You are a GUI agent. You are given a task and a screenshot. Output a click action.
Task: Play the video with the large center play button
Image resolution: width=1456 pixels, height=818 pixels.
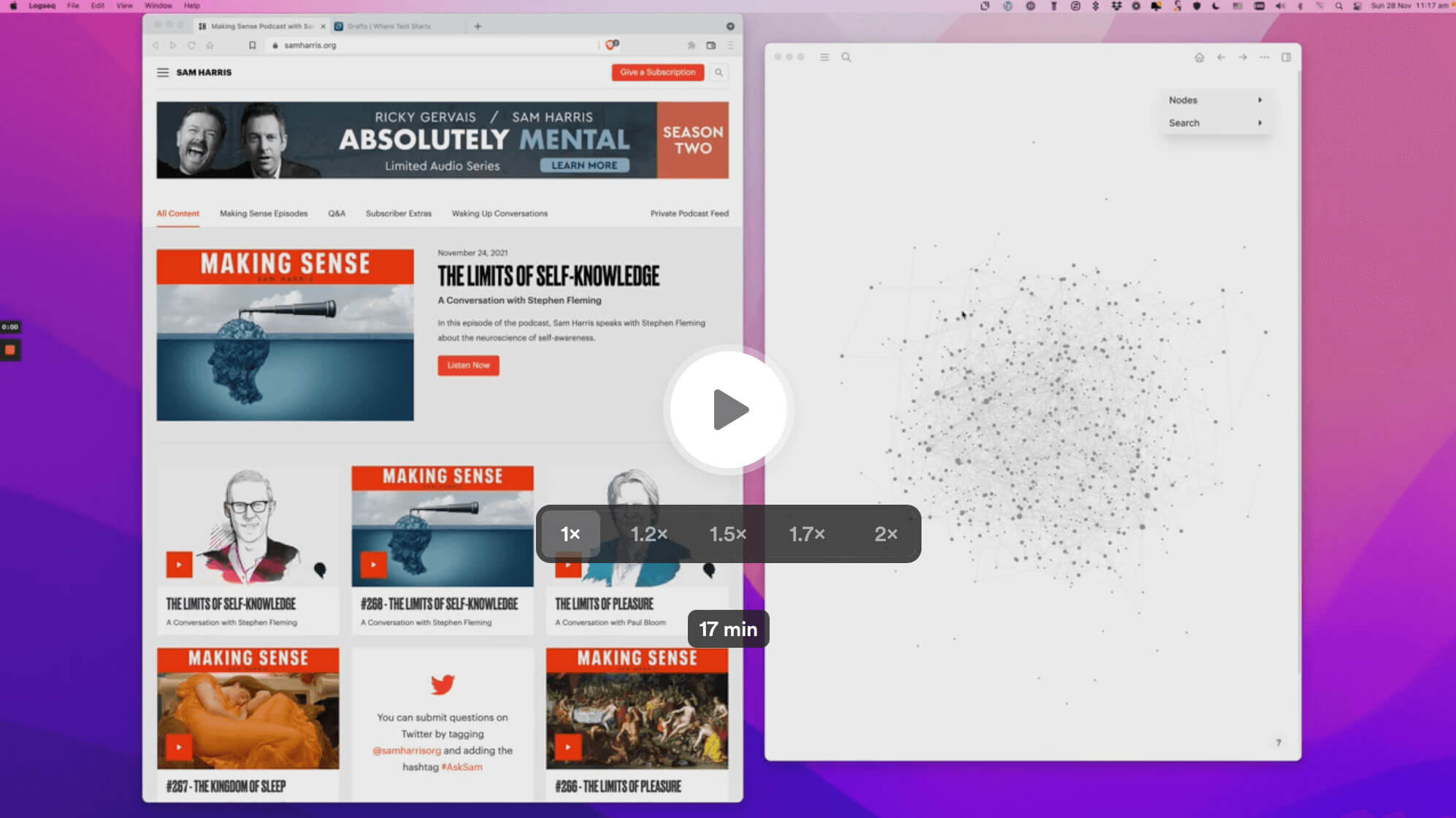pos(728,410)
